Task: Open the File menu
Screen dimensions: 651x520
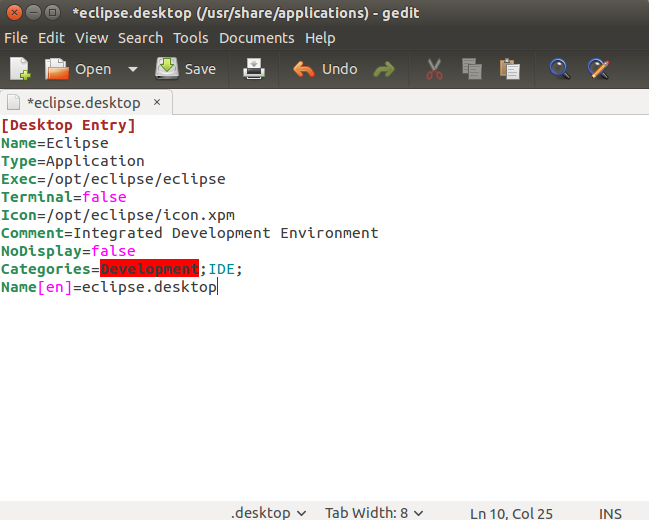Action: [x=16, y=38]
